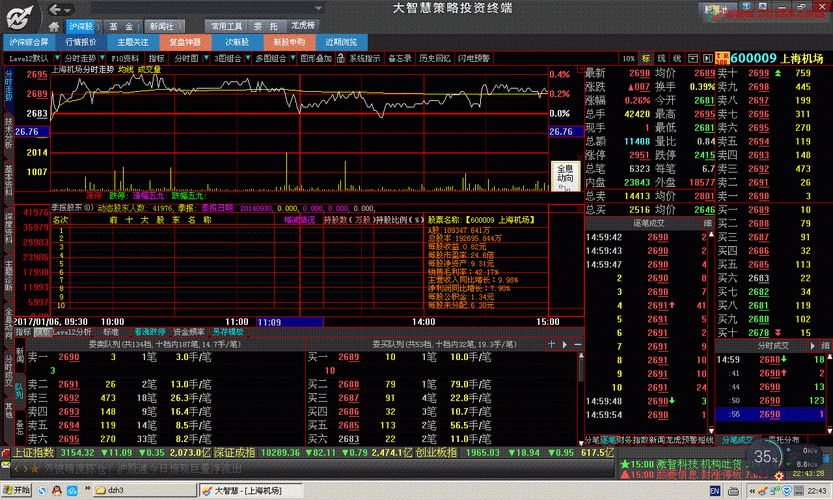Open the 基金 menu tab
The image size is (833, 500).
pos(121,26)
